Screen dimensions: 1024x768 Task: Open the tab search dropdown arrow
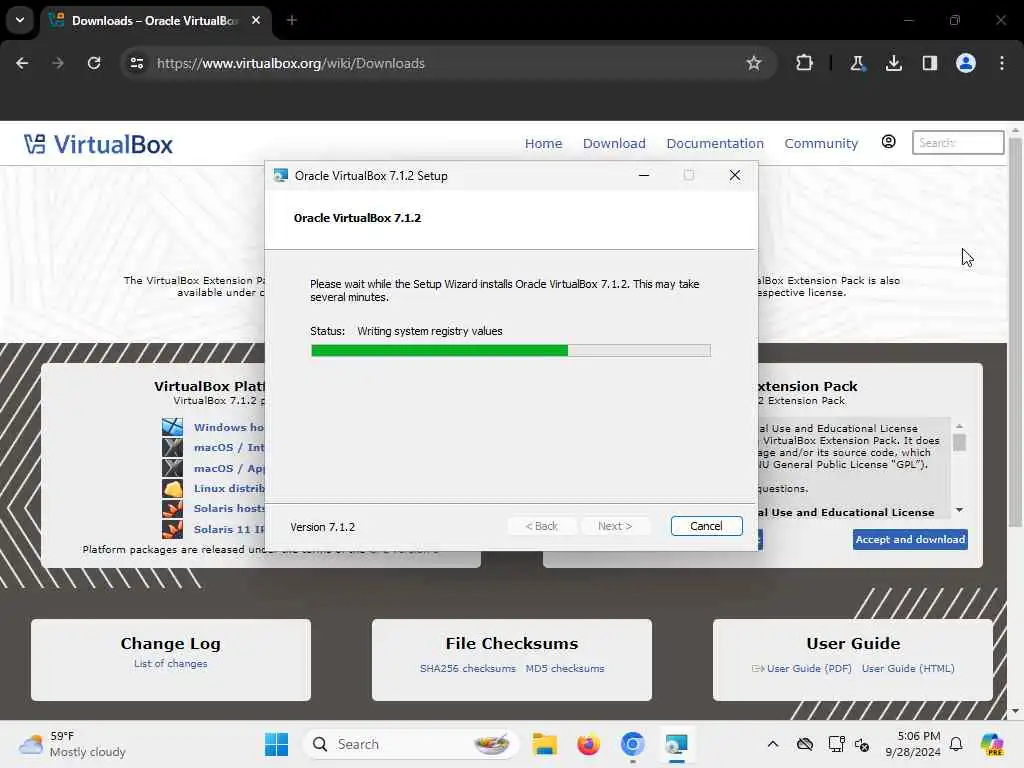click(x=20, y=20)
